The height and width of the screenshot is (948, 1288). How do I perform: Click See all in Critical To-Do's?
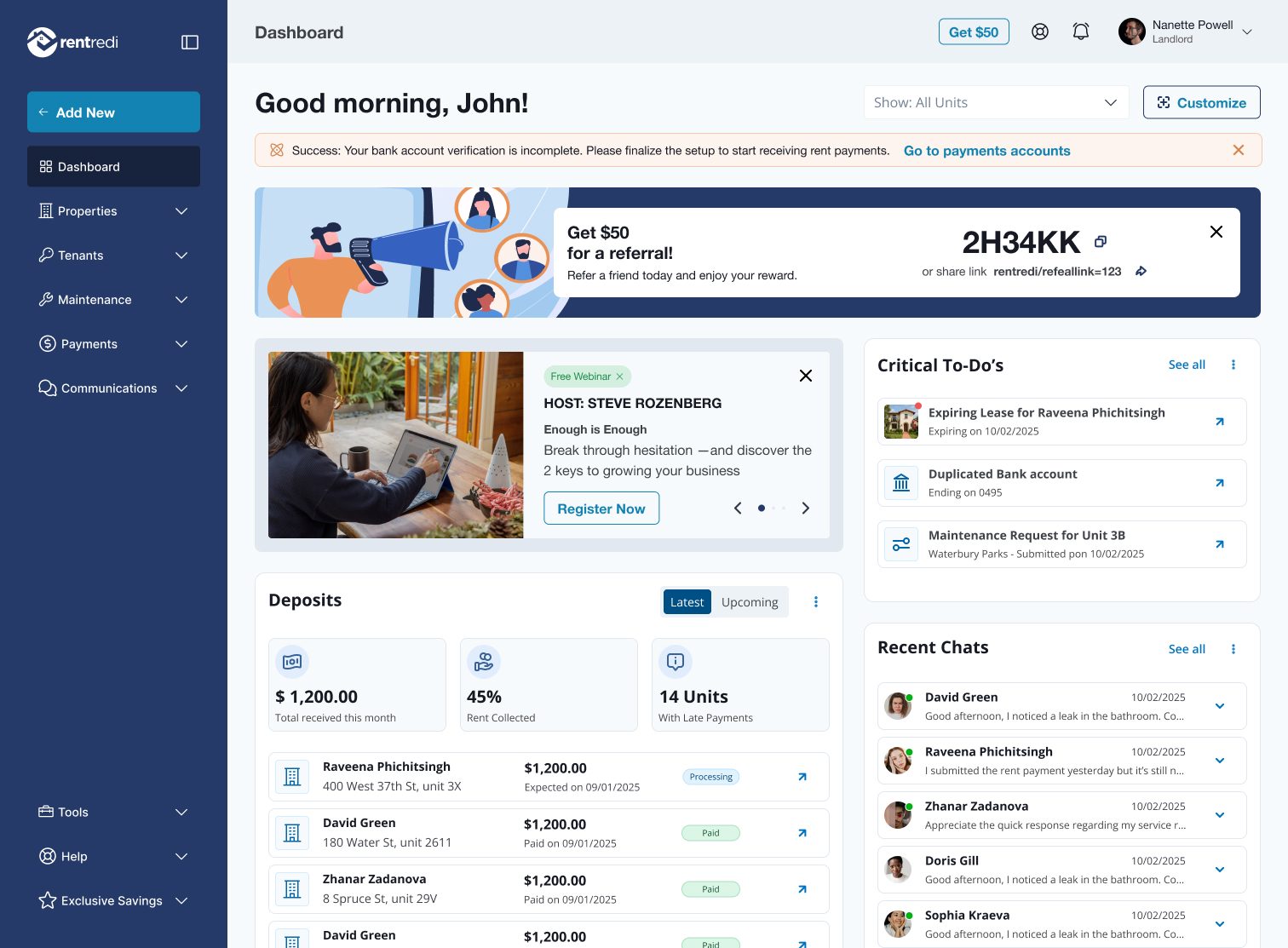click(x=1187, y=365)
